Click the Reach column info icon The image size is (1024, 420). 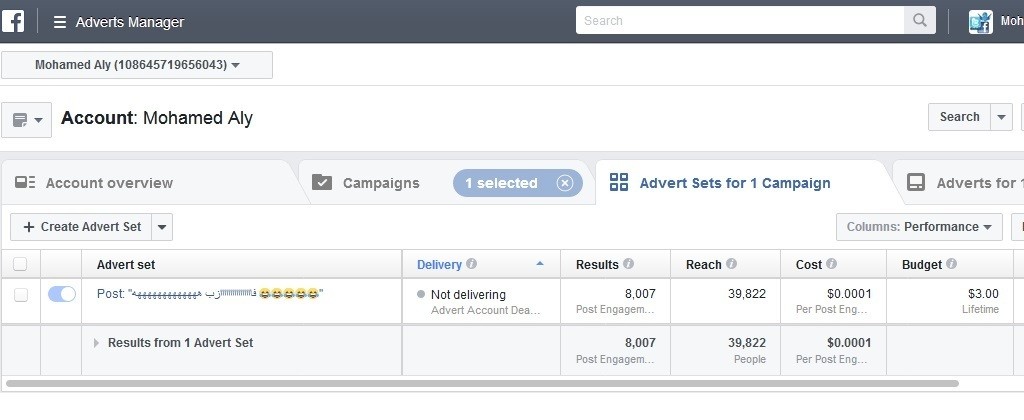tap(731, 265)
